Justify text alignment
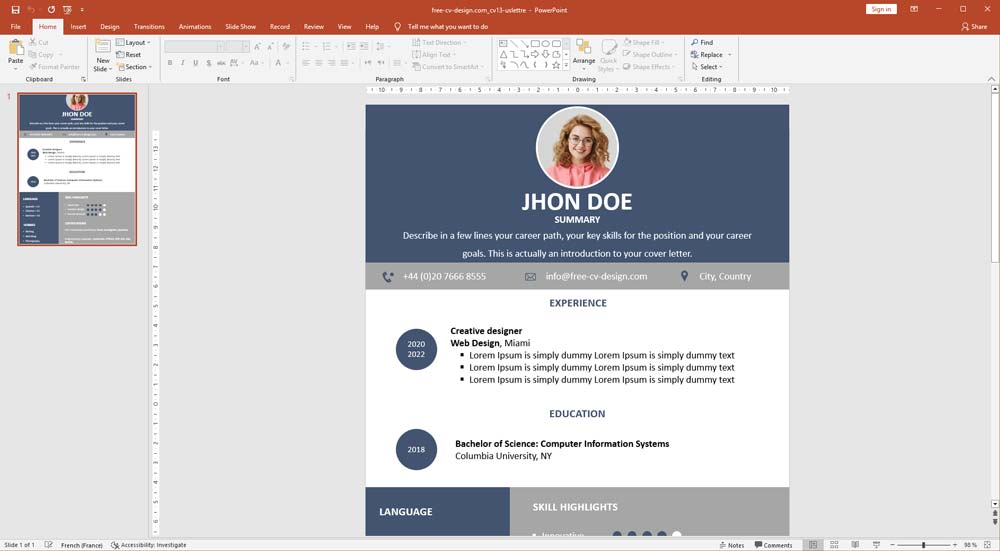Image resolution: width=1000 pixels, height=551 pixels. pyautogui.click(x=346, y=62)
